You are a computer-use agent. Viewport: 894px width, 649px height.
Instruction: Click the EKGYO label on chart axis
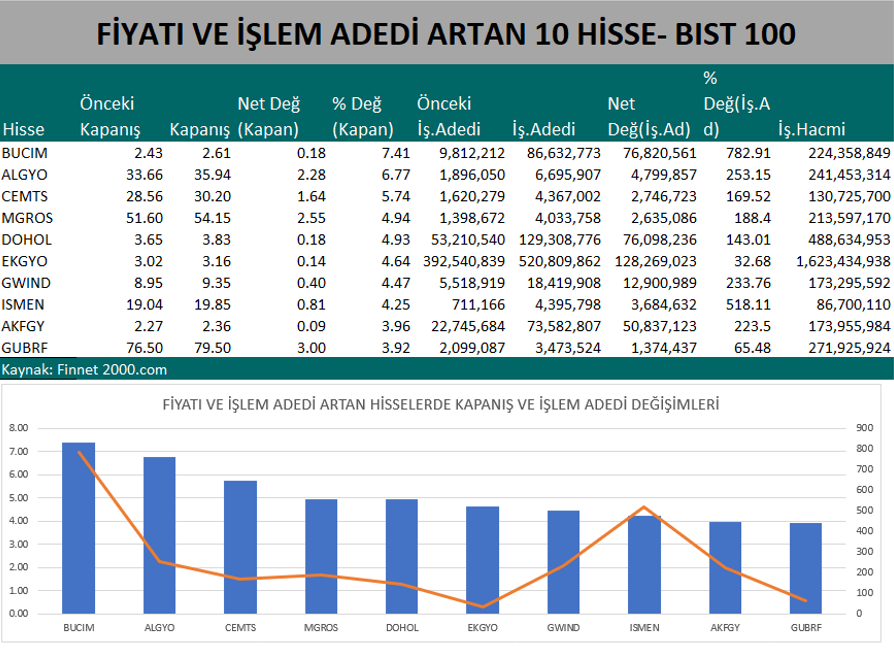[x=482, y=628]
